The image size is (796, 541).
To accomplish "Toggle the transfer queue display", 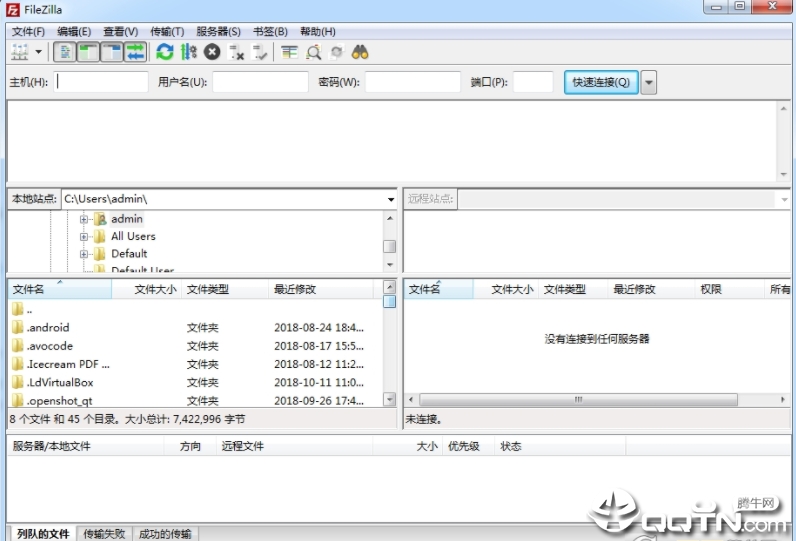I will click(x=136, y=52).
